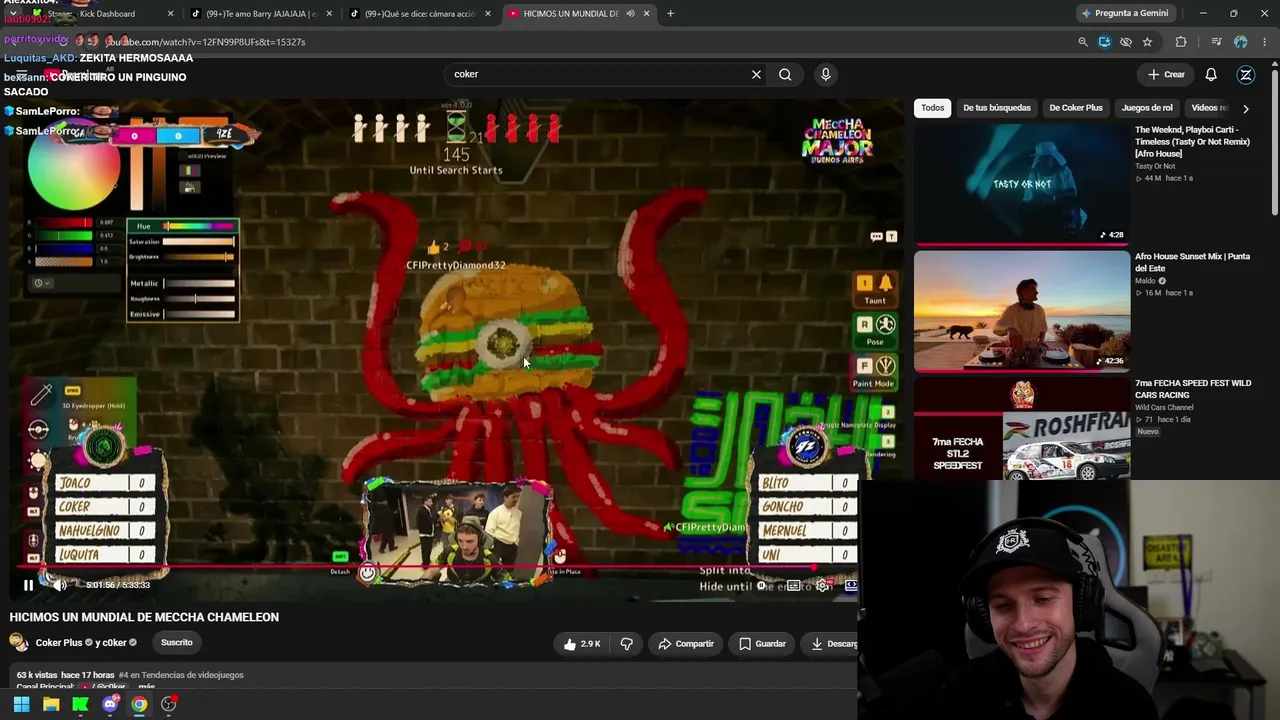Click the video title 'HICIMOS UN MUNDIAL DE MECCHA CHAMELEON'

point(144,617)
